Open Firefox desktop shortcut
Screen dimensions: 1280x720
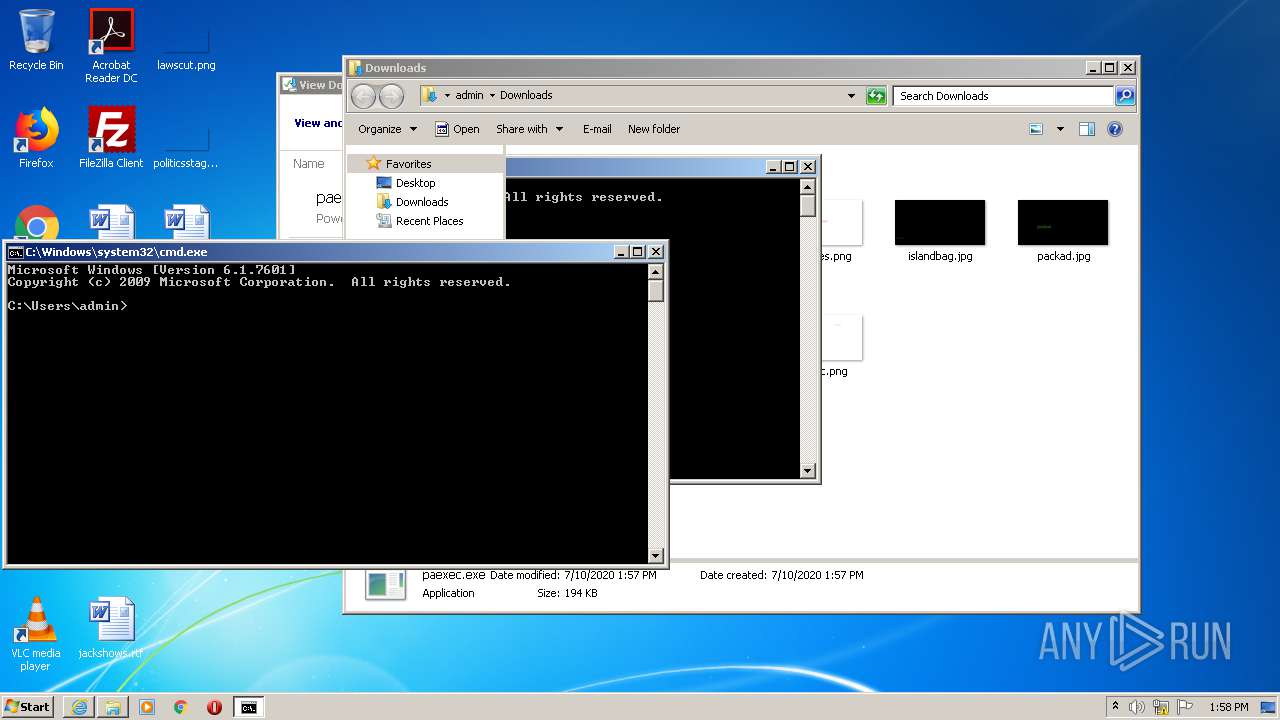[36, 138]
